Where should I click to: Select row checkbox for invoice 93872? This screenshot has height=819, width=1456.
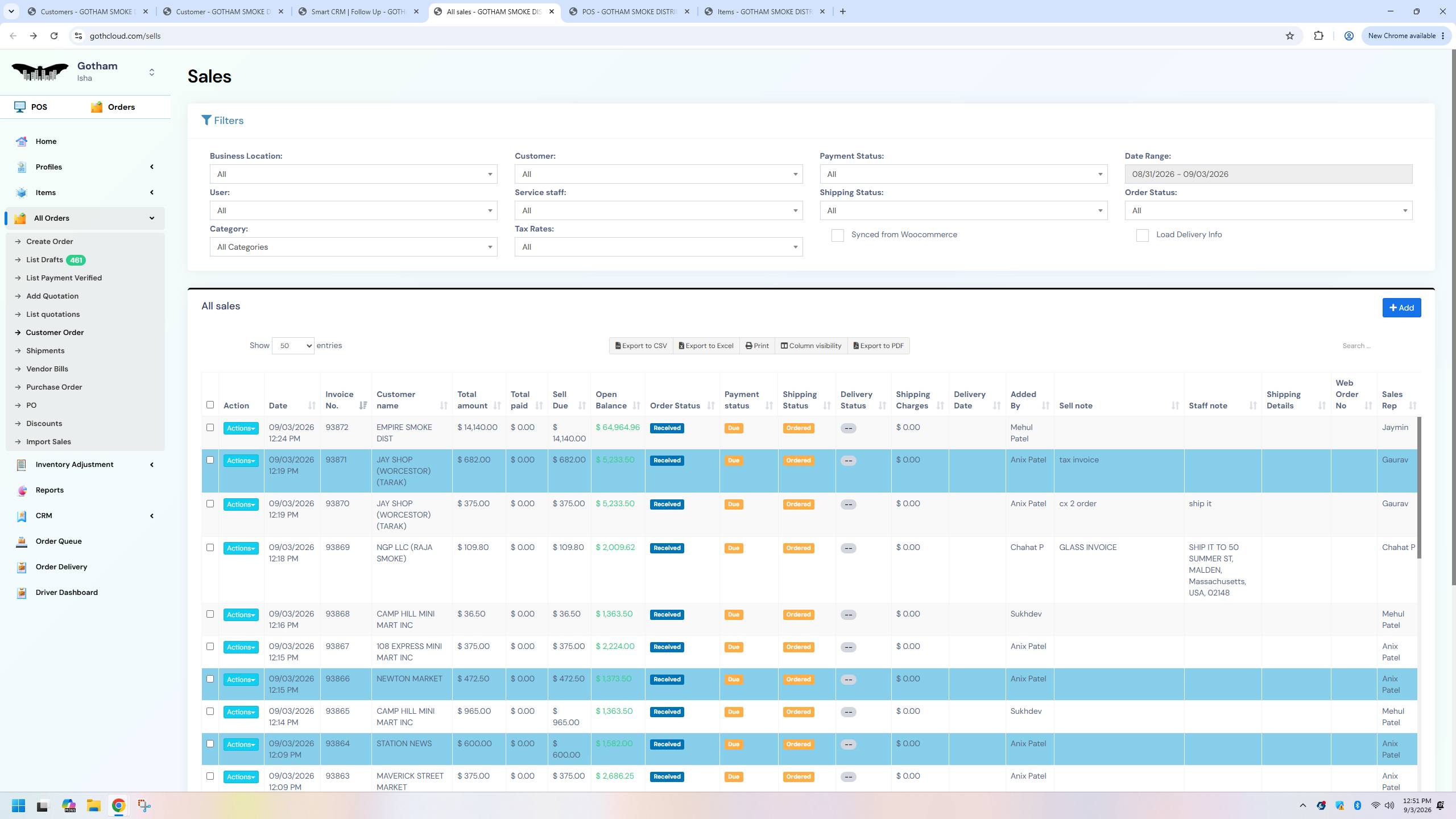(210, 428)
